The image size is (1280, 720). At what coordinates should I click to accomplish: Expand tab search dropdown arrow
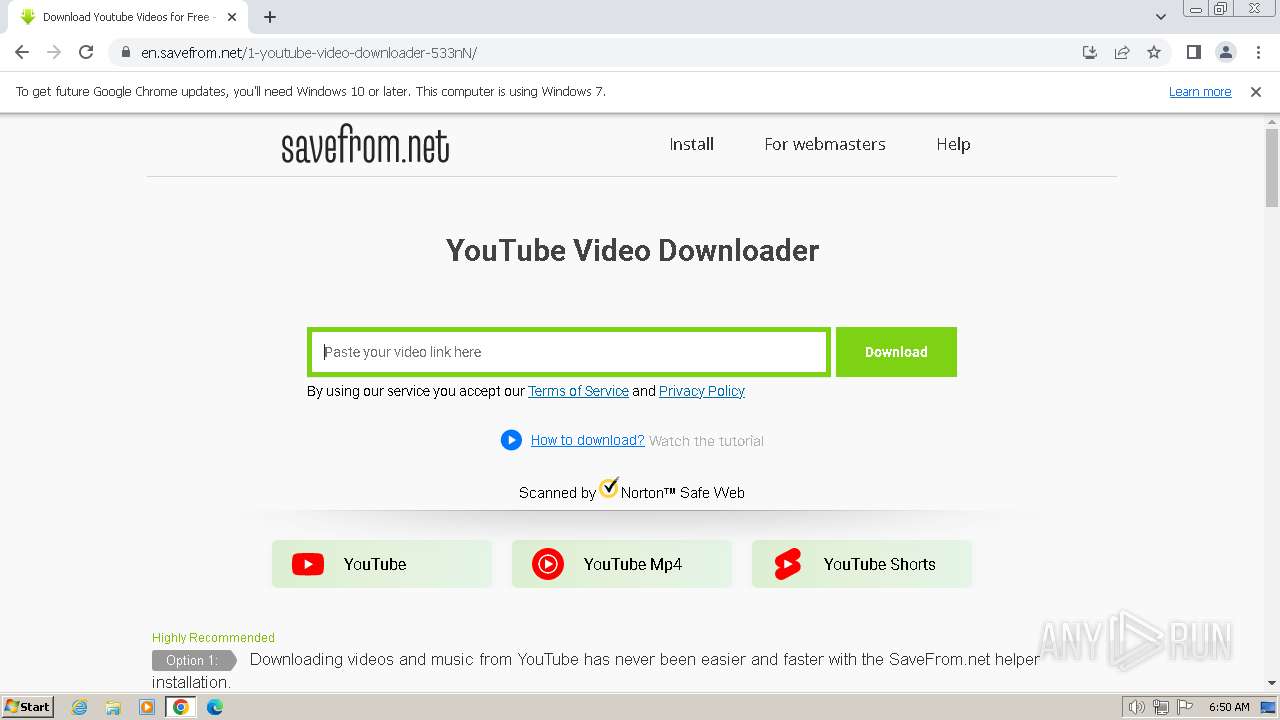(1160, 17)
